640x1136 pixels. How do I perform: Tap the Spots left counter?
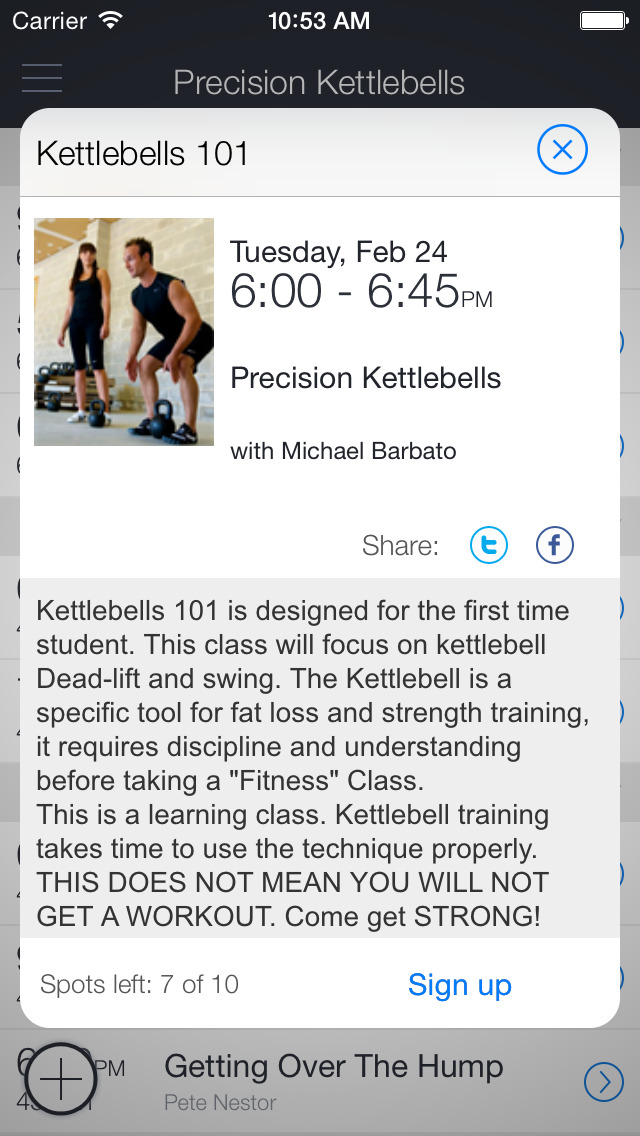(x=140, y=985)
